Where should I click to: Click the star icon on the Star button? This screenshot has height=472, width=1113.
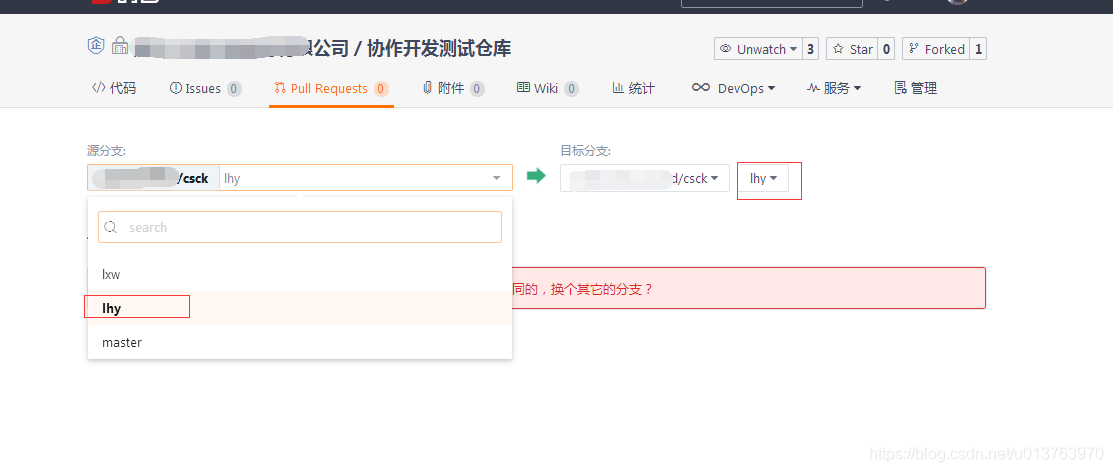point(838,49)
